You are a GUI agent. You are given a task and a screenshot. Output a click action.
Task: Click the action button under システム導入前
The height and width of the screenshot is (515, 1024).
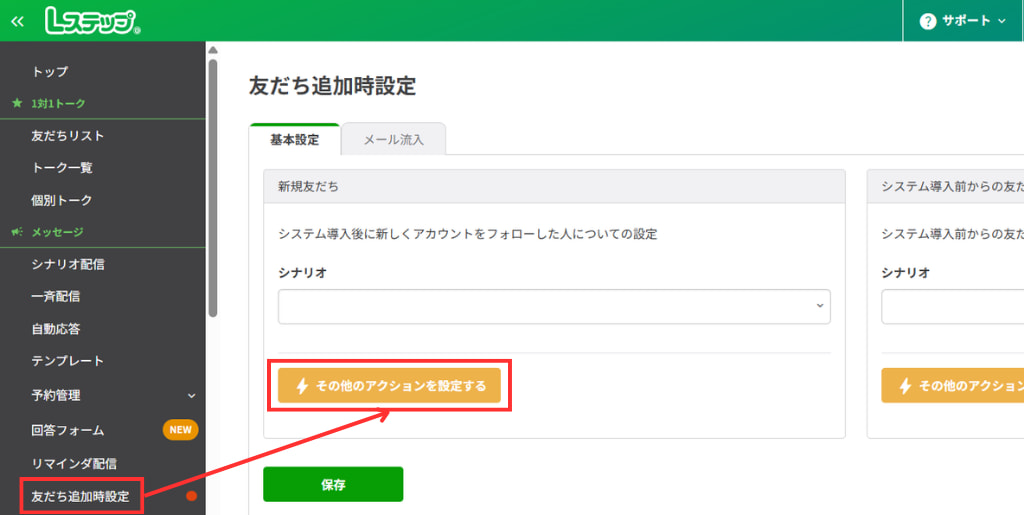(x=953, y=386)
